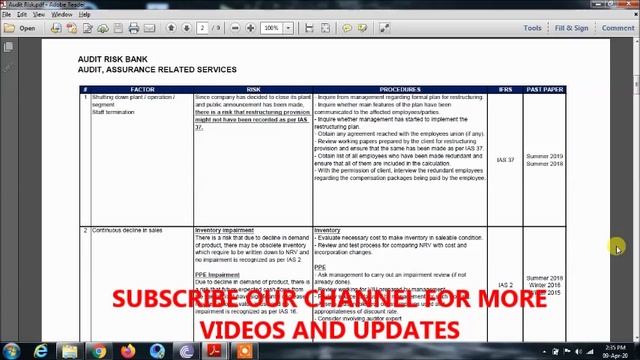Click the 'Staff termination' factor text
The height and width of the screenshot is (360, 640).
[x=113, y=112]
